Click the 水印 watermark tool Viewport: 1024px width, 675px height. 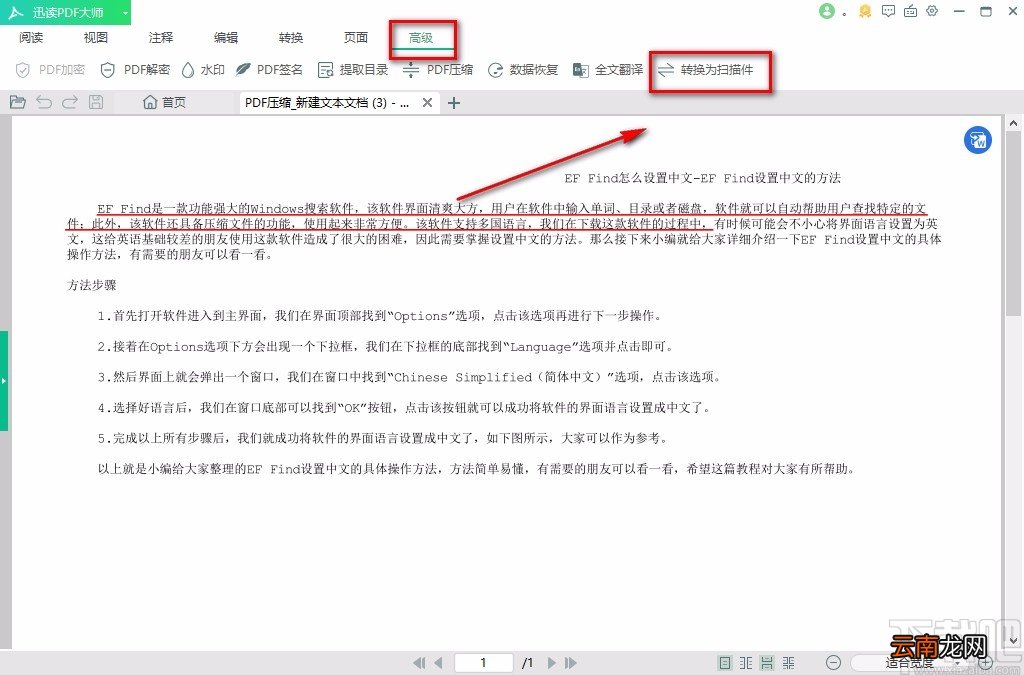point(202,69)
